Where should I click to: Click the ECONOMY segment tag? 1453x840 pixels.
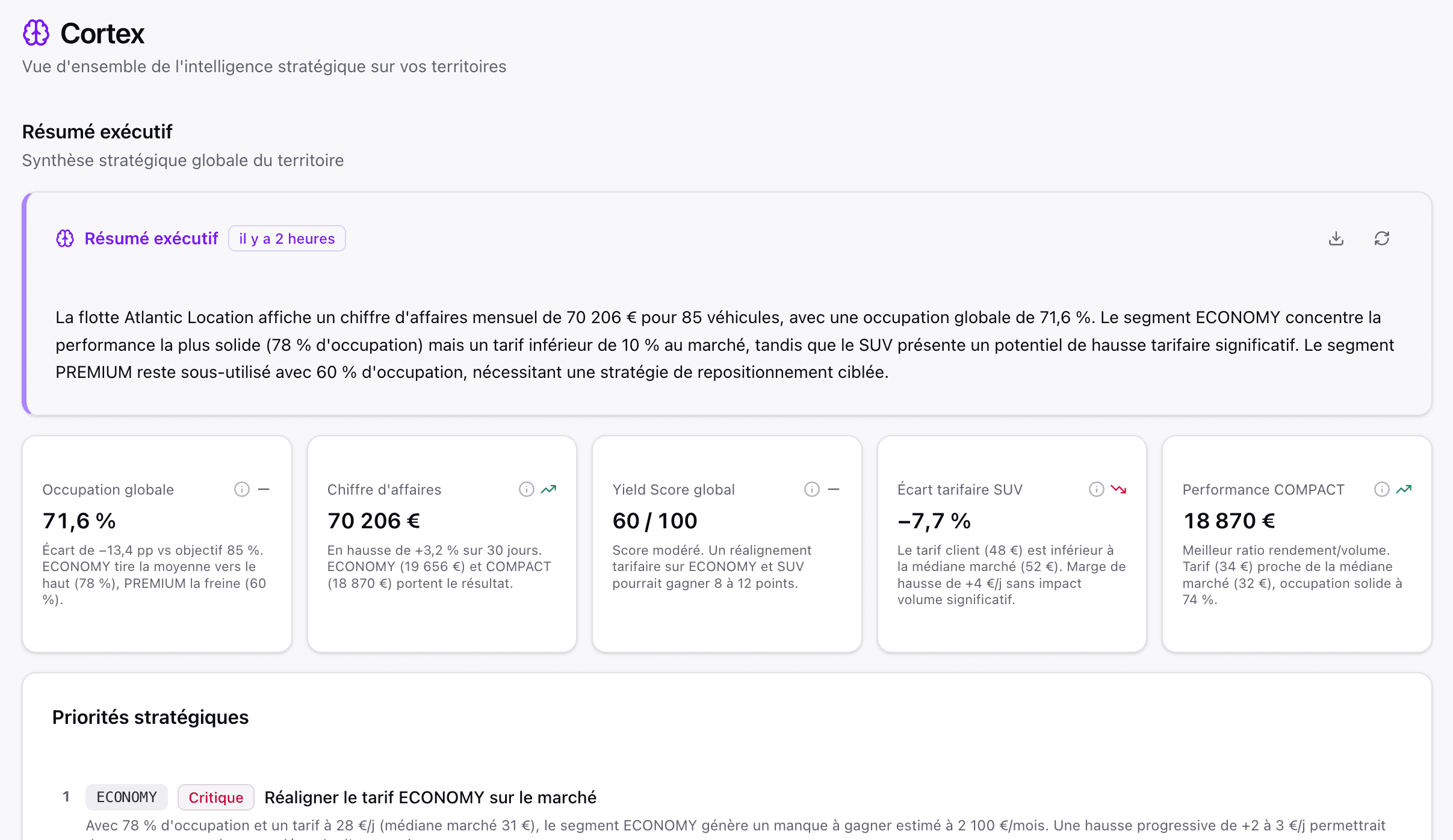(126, 797)
